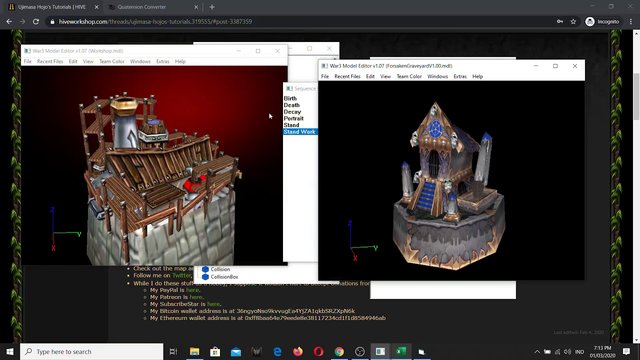Open Edit menu in ForsakenGraveyard window
This screenshot has height=360, width=640.
click(370, 76)
